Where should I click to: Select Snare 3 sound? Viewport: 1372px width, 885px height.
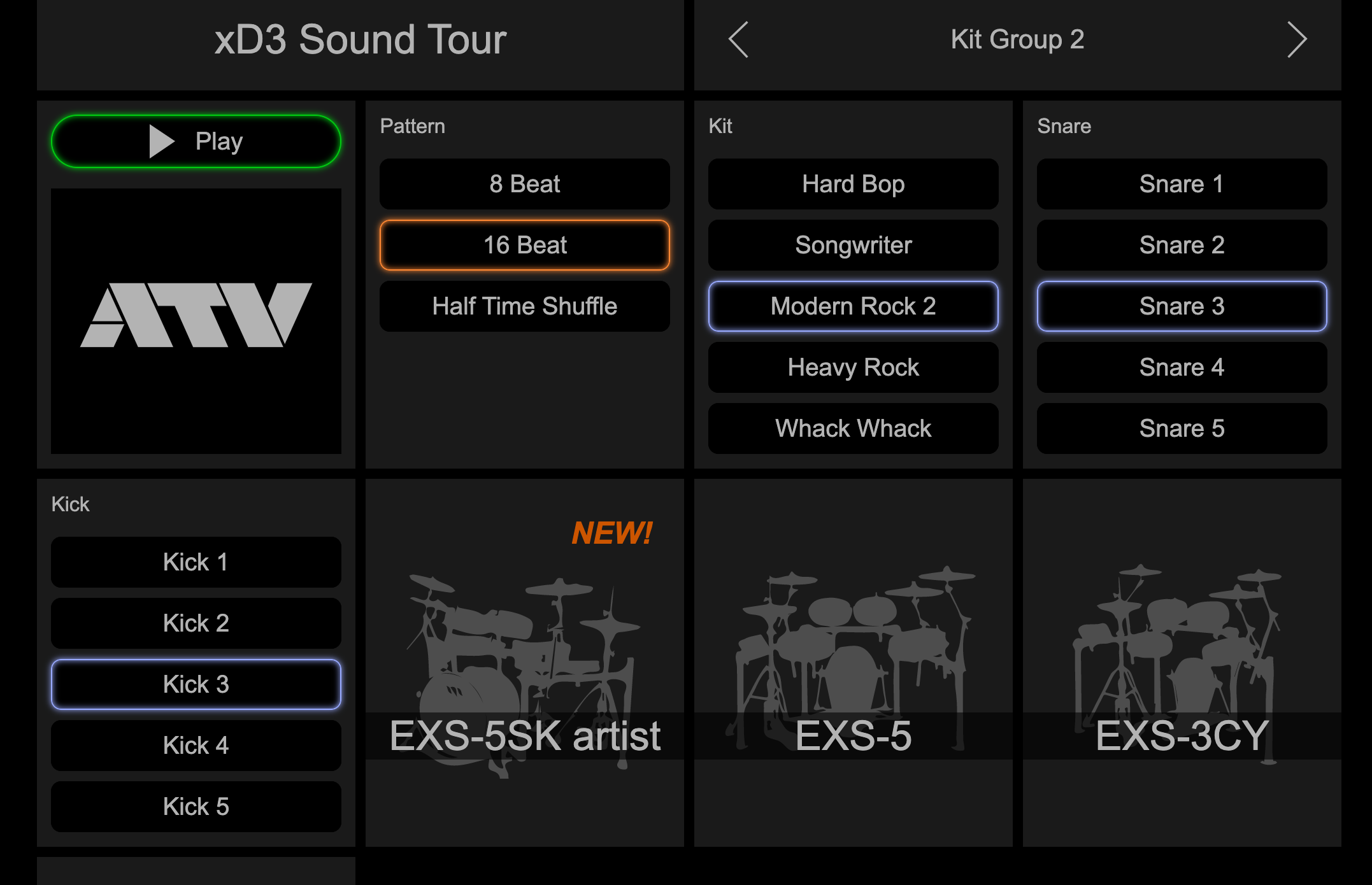1182,306
